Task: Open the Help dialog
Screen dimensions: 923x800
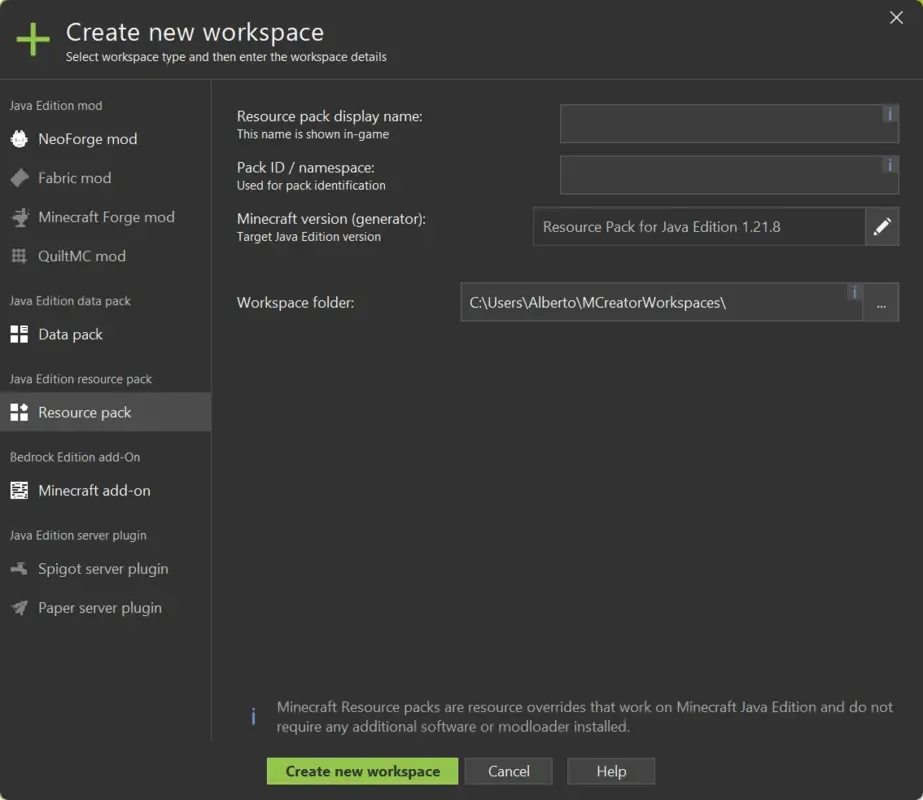Action: click(x=611, y=771)
